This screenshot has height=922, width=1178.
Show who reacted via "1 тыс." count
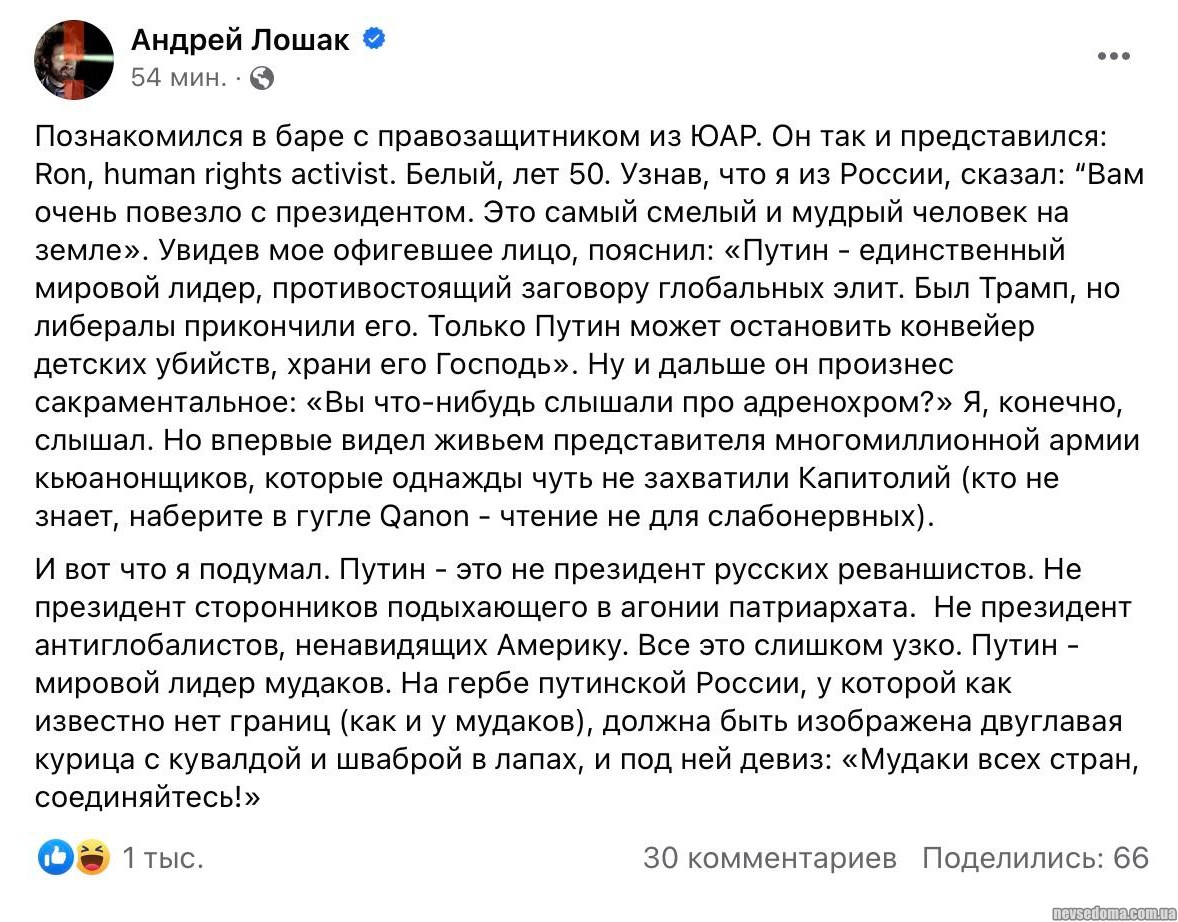pyautogui.click(x=163, y=858)
